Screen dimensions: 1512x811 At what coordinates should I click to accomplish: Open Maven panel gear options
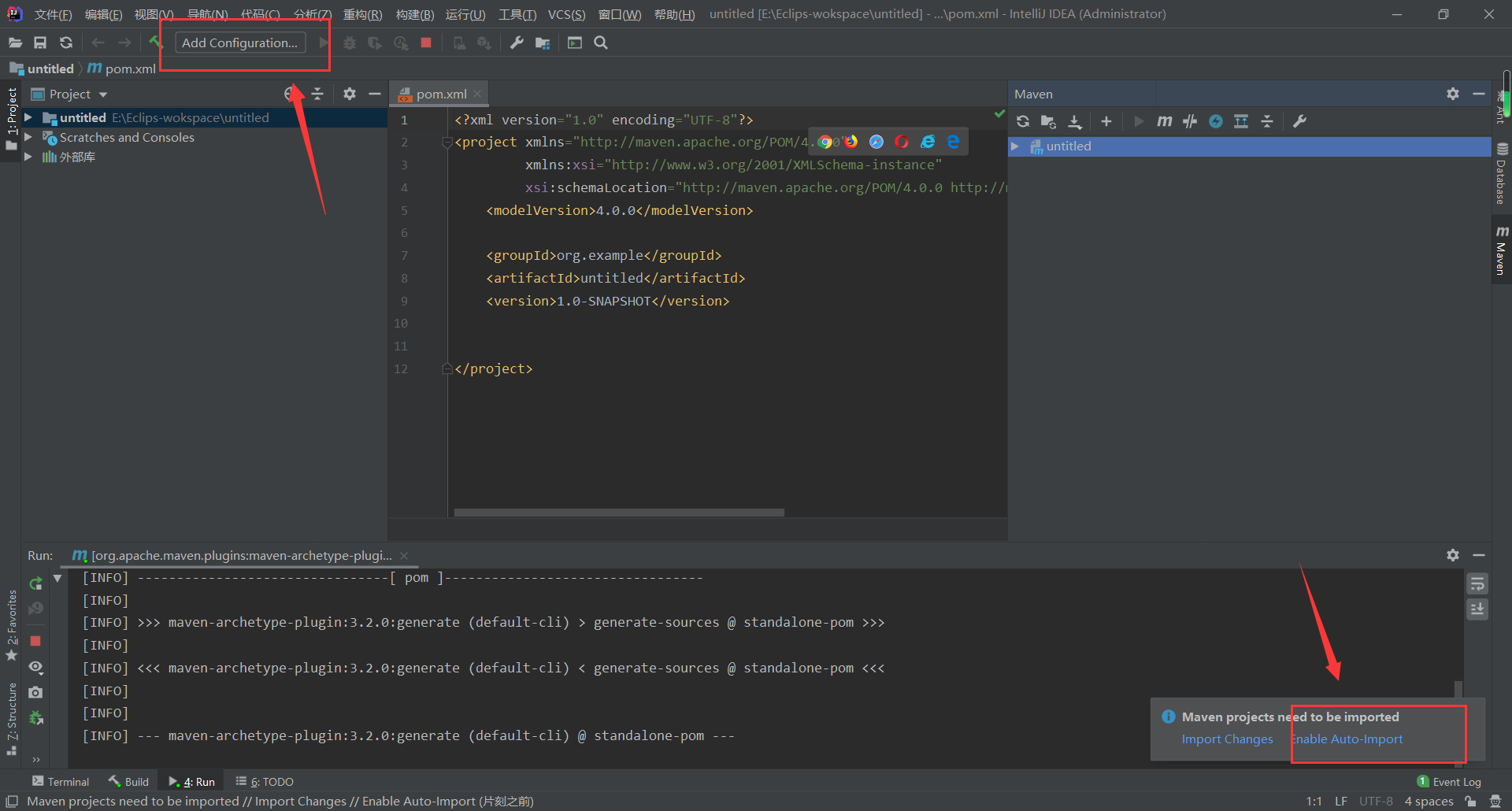(1453, 94)
